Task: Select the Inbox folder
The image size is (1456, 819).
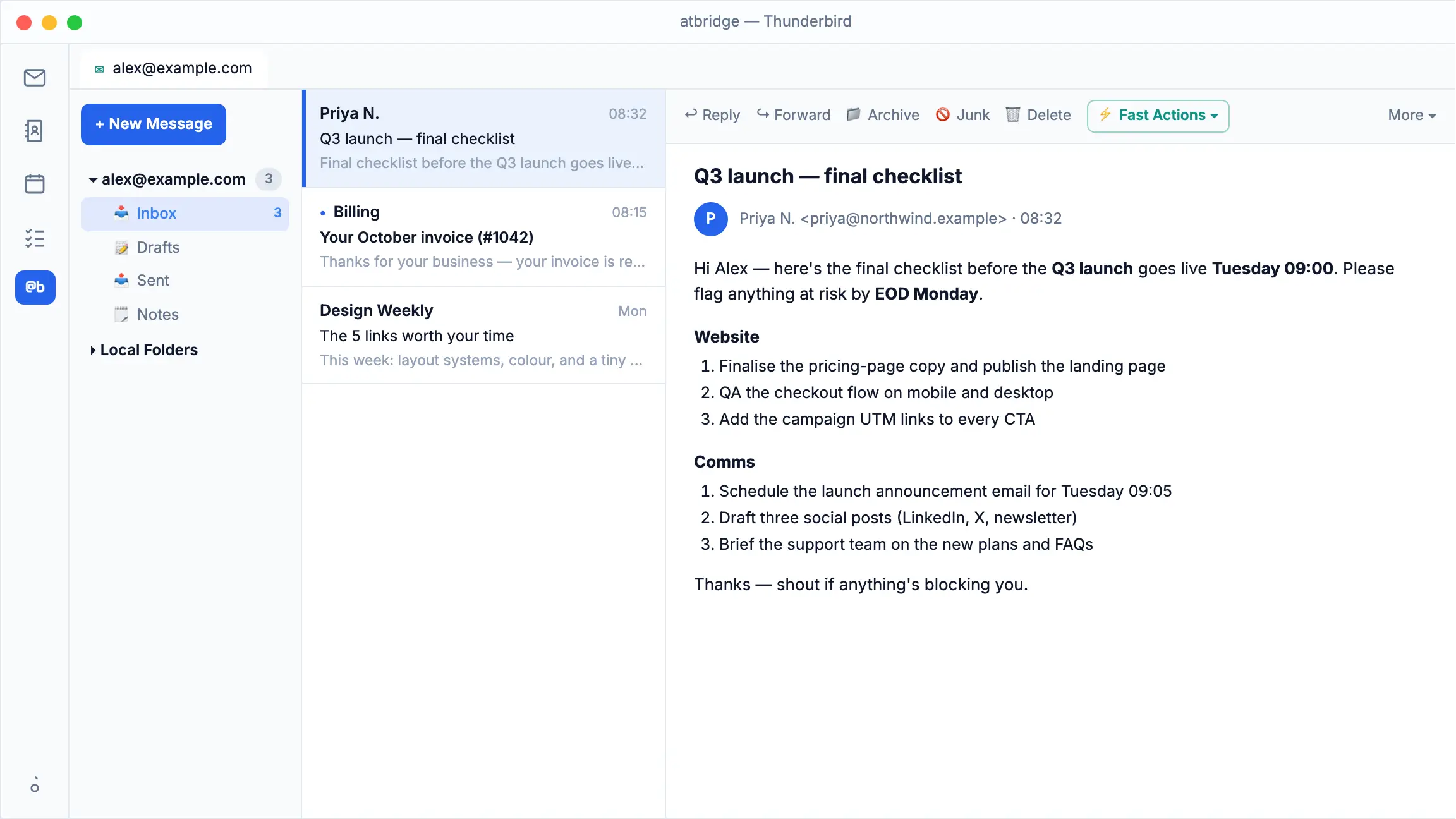Action: click(185, 214)
